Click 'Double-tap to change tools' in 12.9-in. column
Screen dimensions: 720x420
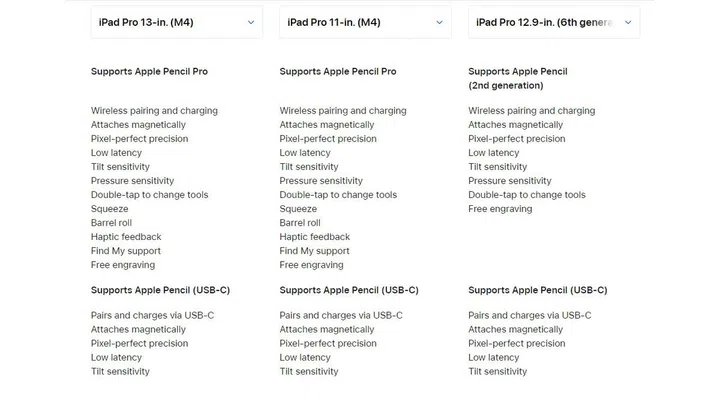(527, 195)
